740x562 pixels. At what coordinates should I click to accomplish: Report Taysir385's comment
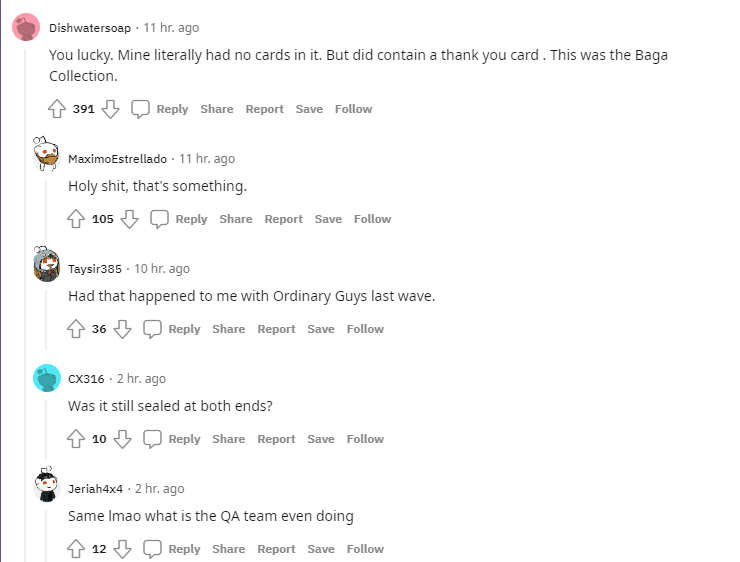point(276,329)
